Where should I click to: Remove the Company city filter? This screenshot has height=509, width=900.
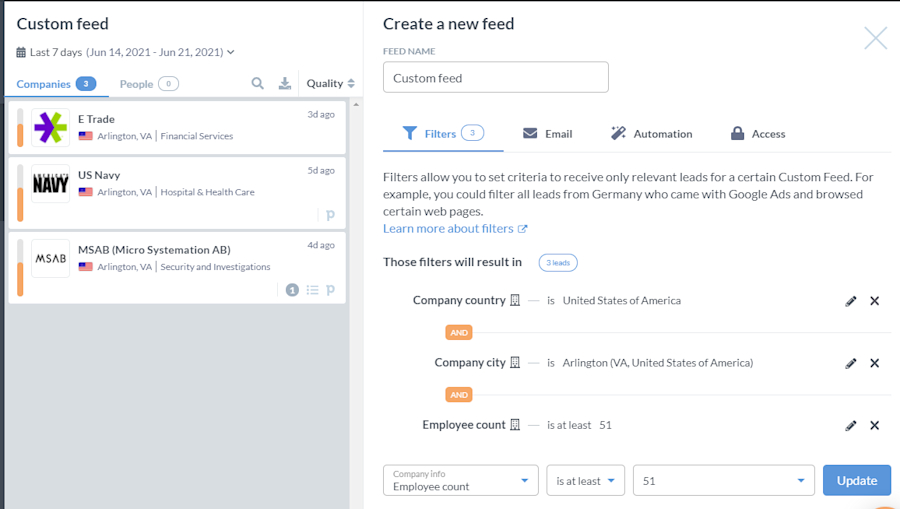(x=874, y=363)
